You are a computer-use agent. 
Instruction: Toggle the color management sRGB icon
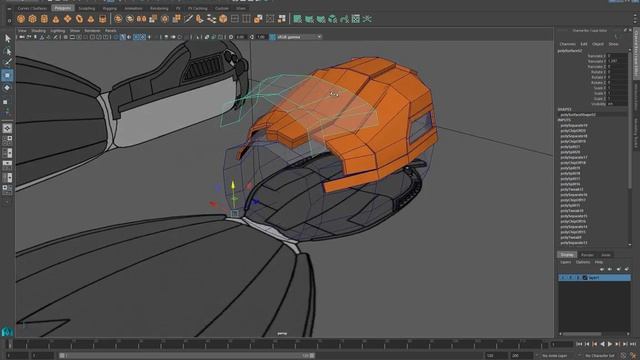272,37
